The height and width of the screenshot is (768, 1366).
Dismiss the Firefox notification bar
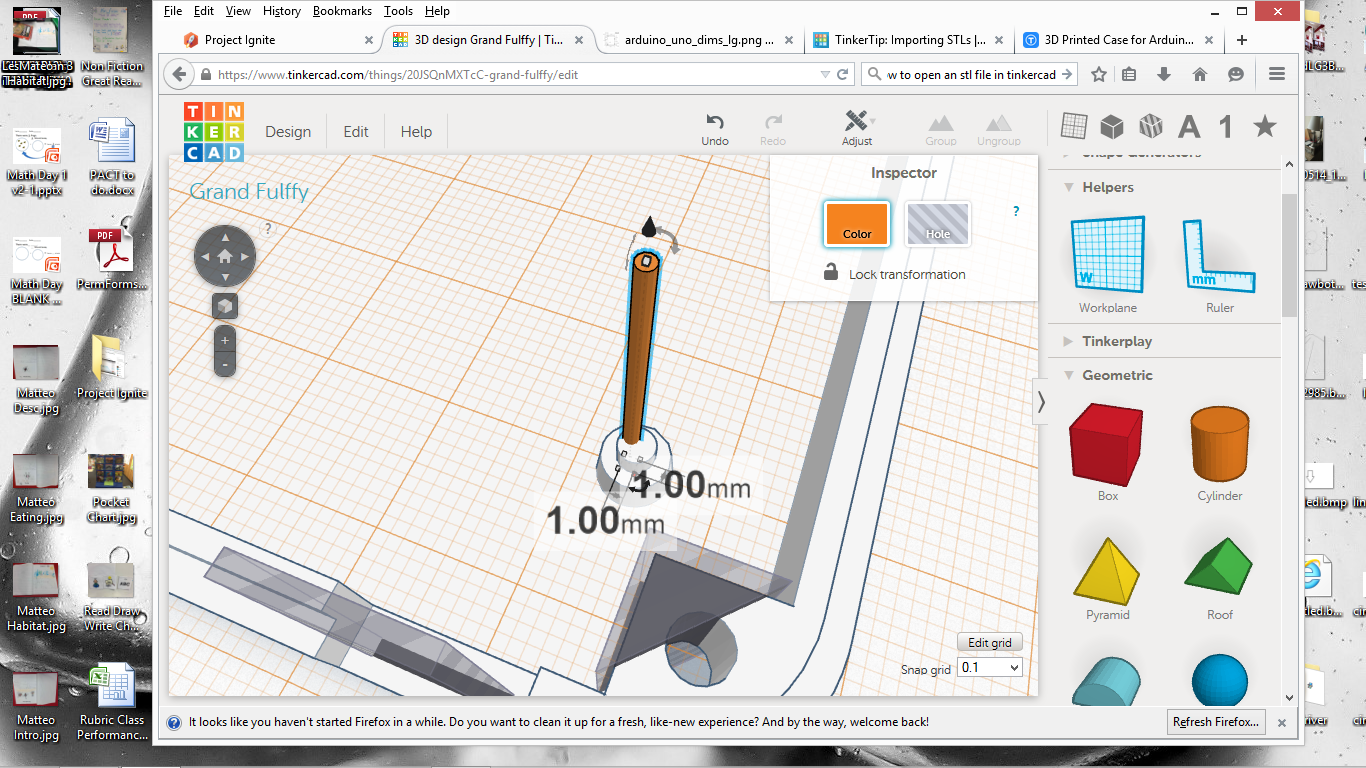tap(1282, 722)
